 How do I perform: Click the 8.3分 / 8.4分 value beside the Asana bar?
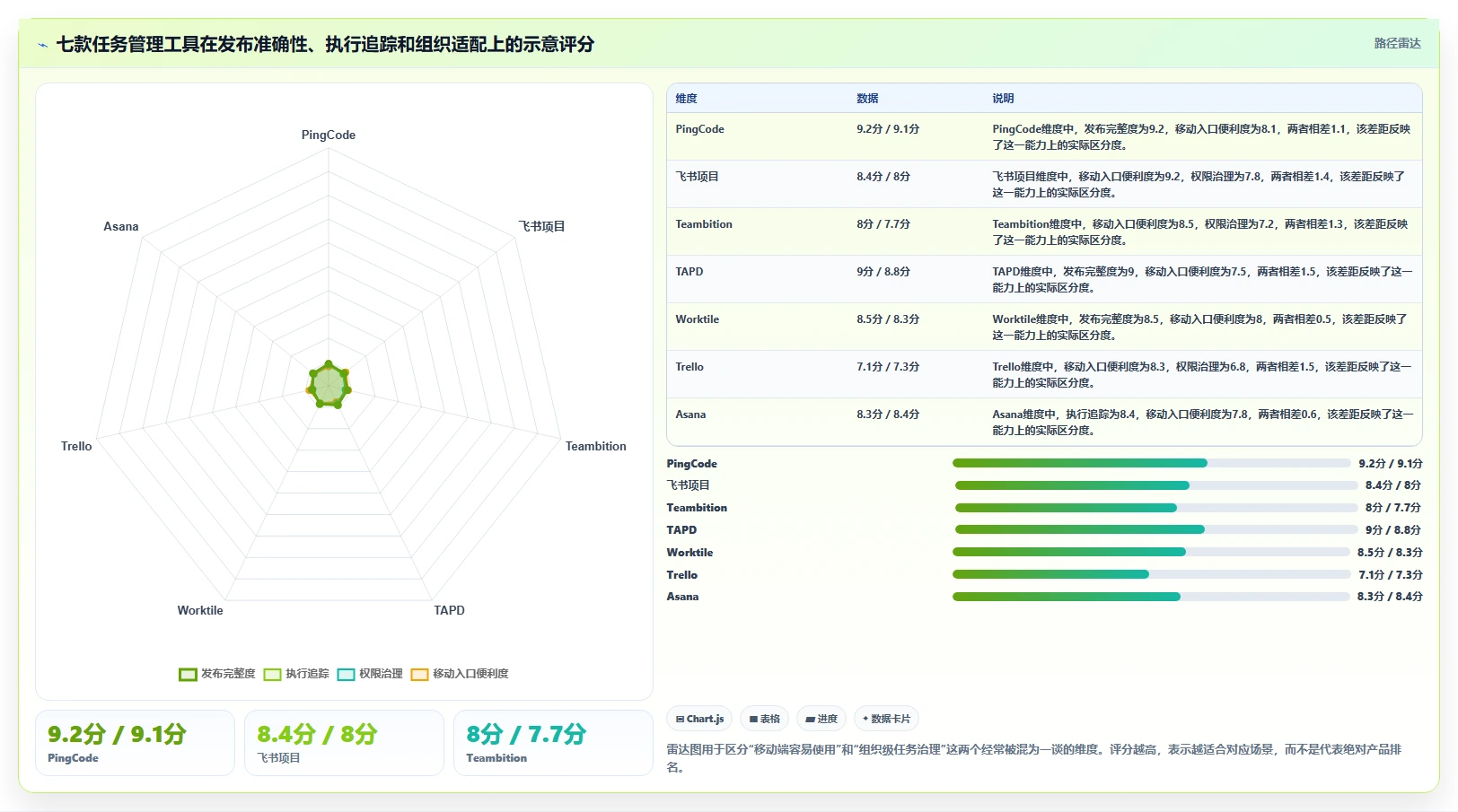[1390, 597]
